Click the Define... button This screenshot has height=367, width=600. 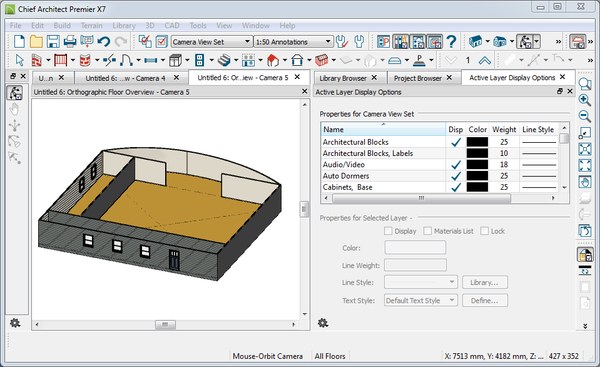click(484, 300)
